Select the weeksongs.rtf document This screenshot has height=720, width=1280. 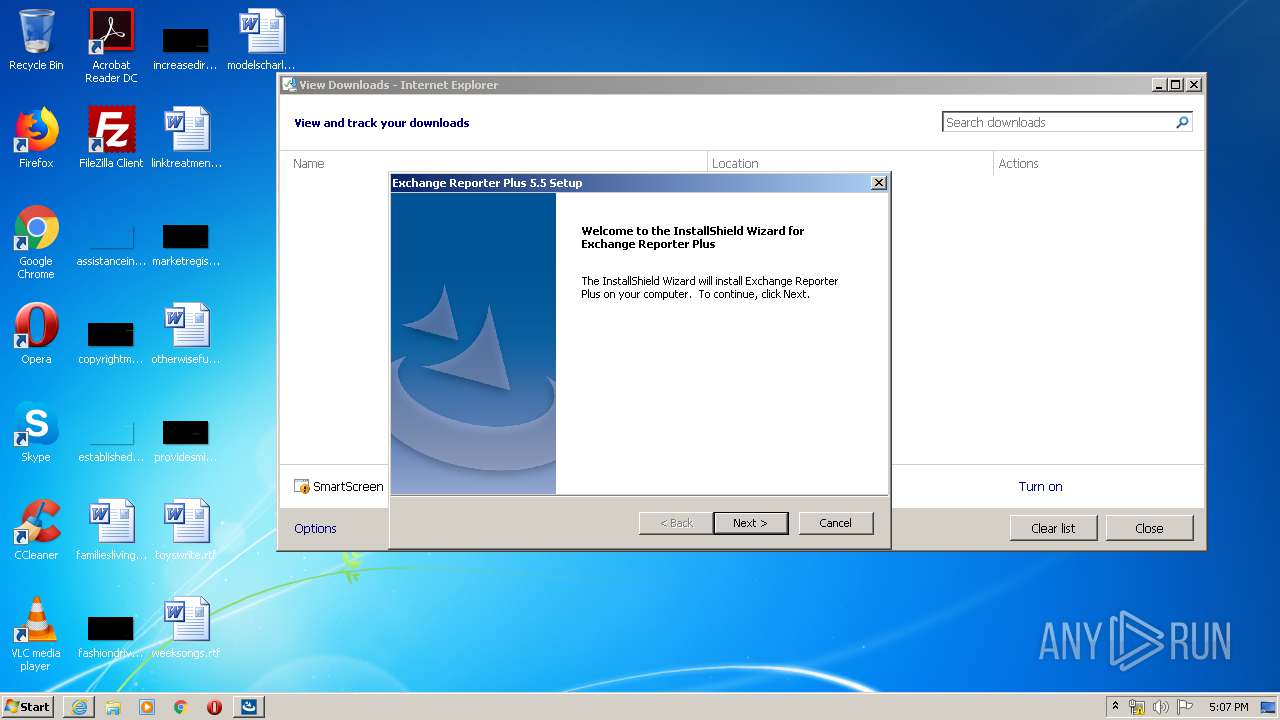pyautogui.click(x=186, y=627)
